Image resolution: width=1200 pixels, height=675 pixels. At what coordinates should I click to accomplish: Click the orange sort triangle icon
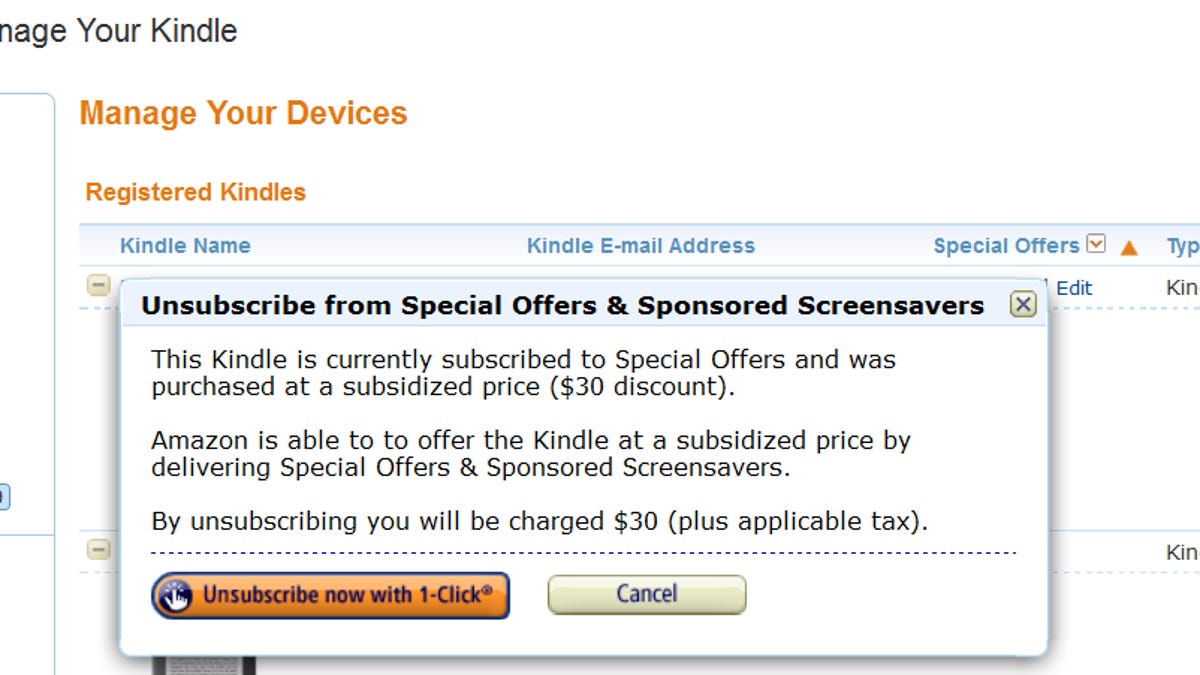(1129, 247)
